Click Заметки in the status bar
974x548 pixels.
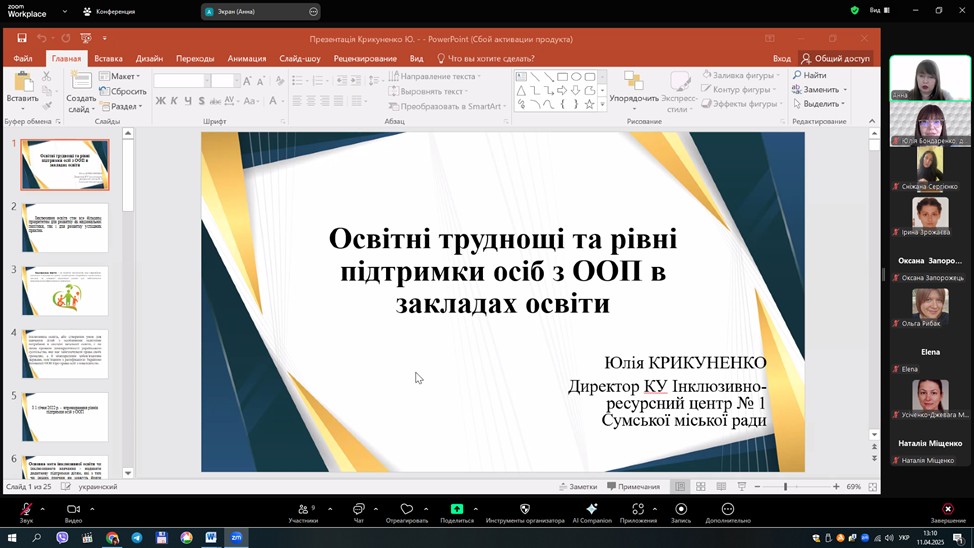tap(578, 487)
